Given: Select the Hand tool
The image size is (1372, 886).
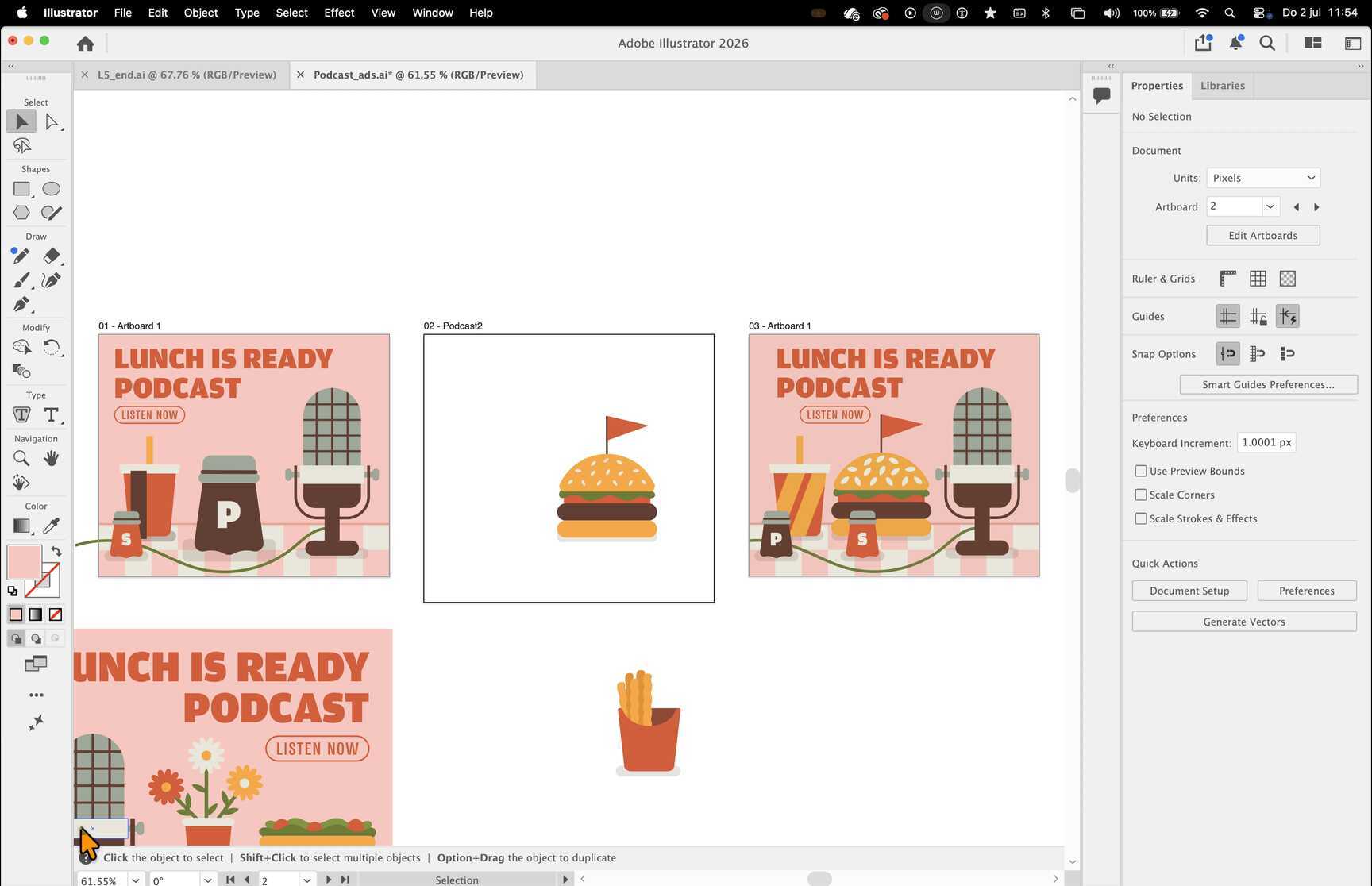Looking at the screenshot, I should [x=51, y=458].
